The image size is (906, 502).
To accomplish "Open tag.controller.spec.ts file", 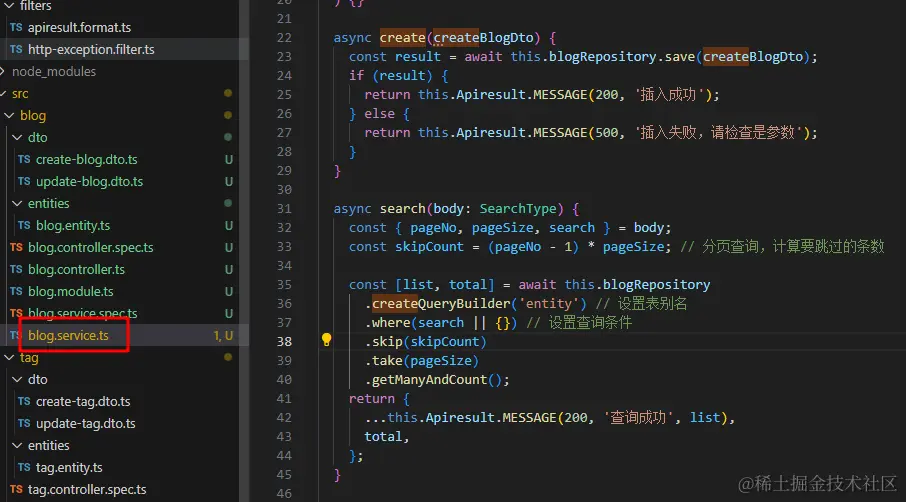I will (x=87, y=489).
